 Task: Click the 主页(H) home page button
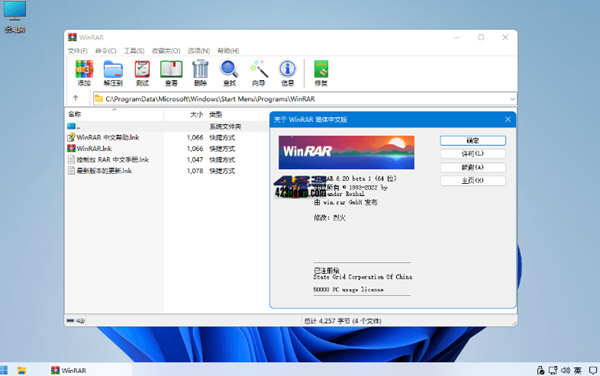[473, 181]
